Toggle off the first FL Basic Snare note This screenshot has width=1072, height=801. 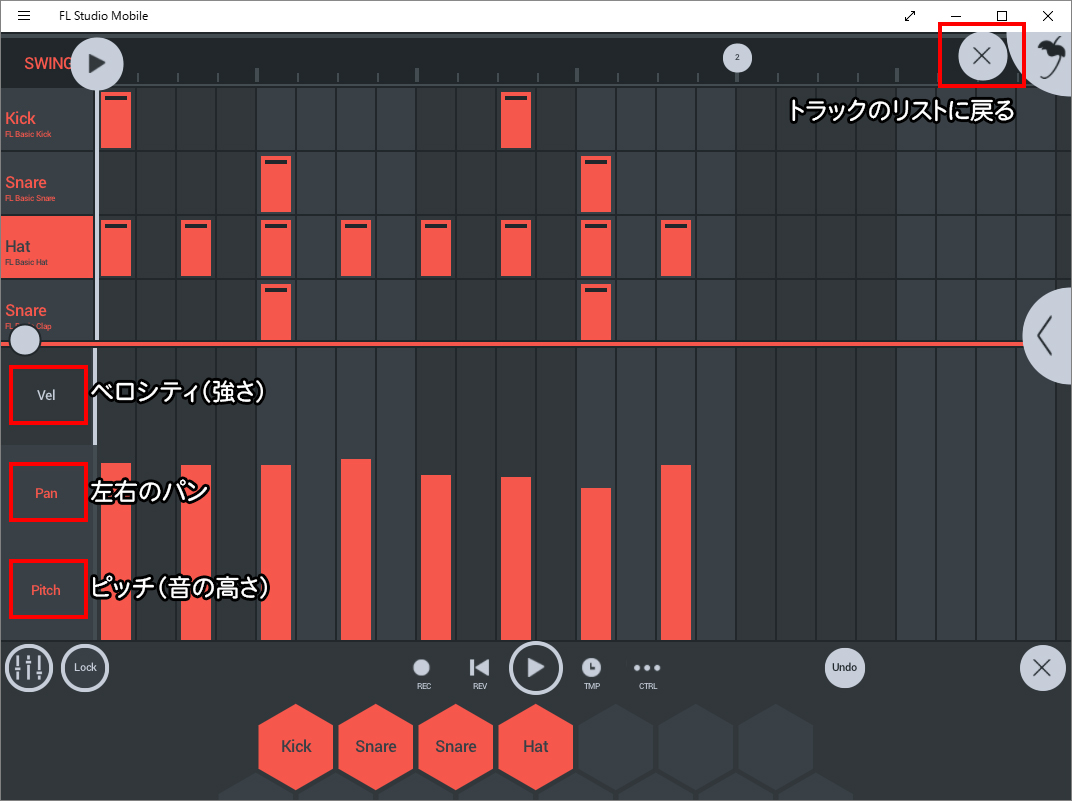coord(276,184)
